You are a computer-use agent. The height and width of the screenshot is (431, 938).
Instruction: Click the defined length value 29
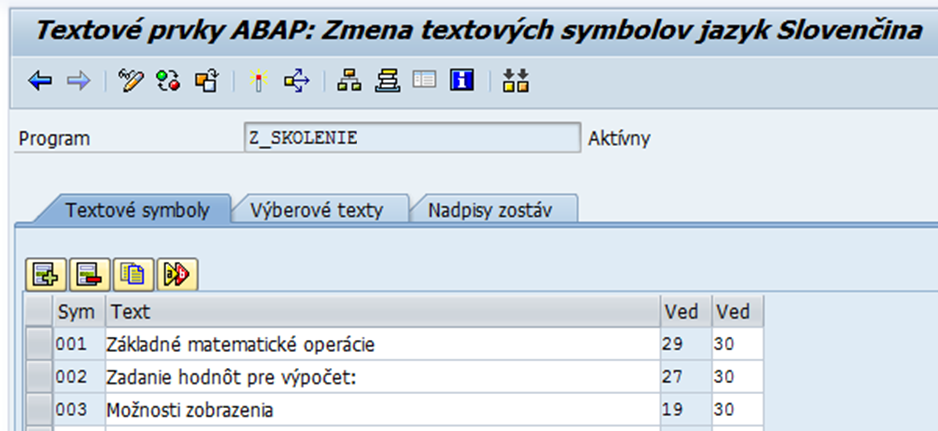click(686, 344)
